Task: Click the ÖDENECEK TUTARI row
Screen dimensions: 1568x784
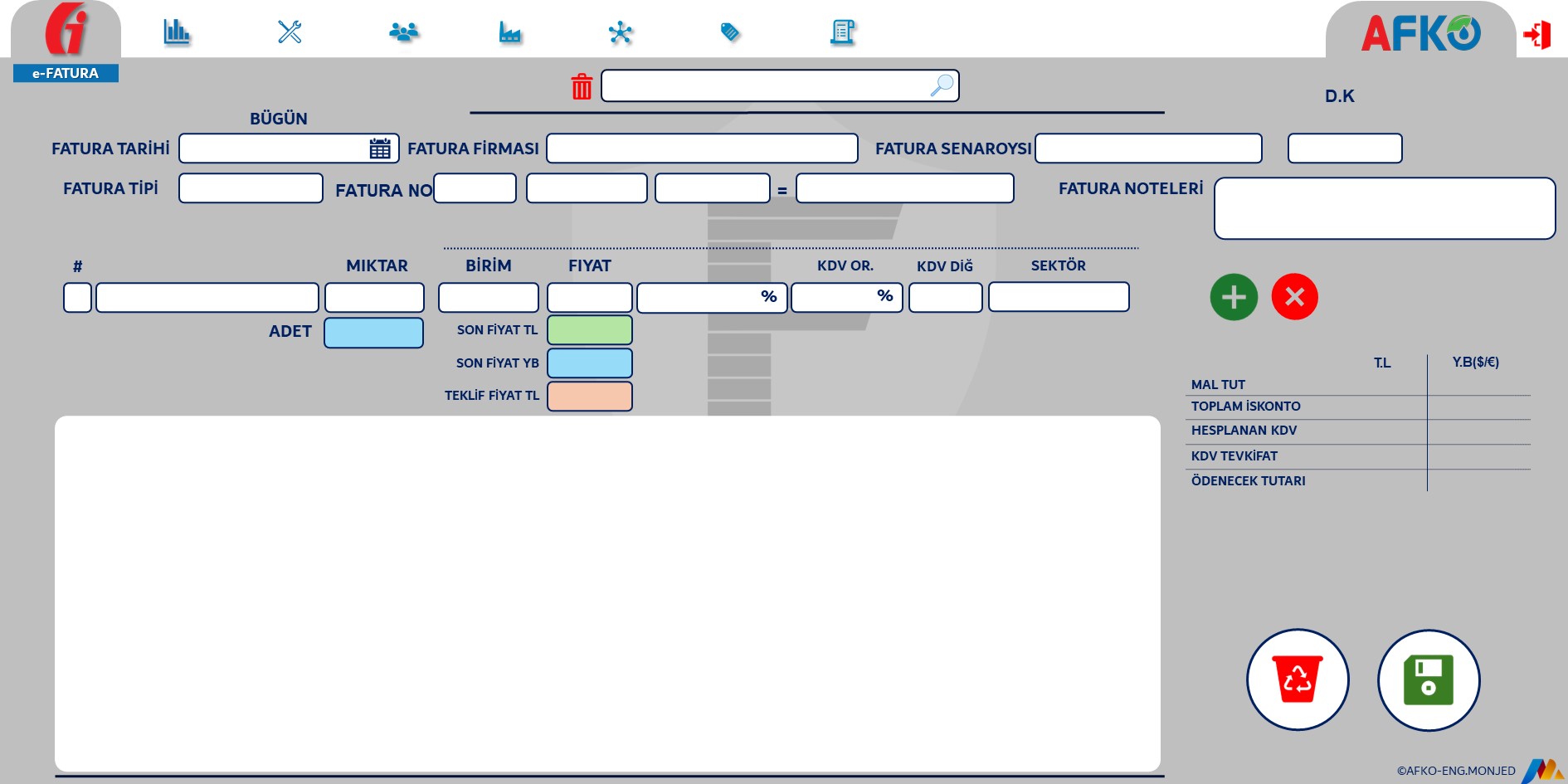Action: 1358,481
